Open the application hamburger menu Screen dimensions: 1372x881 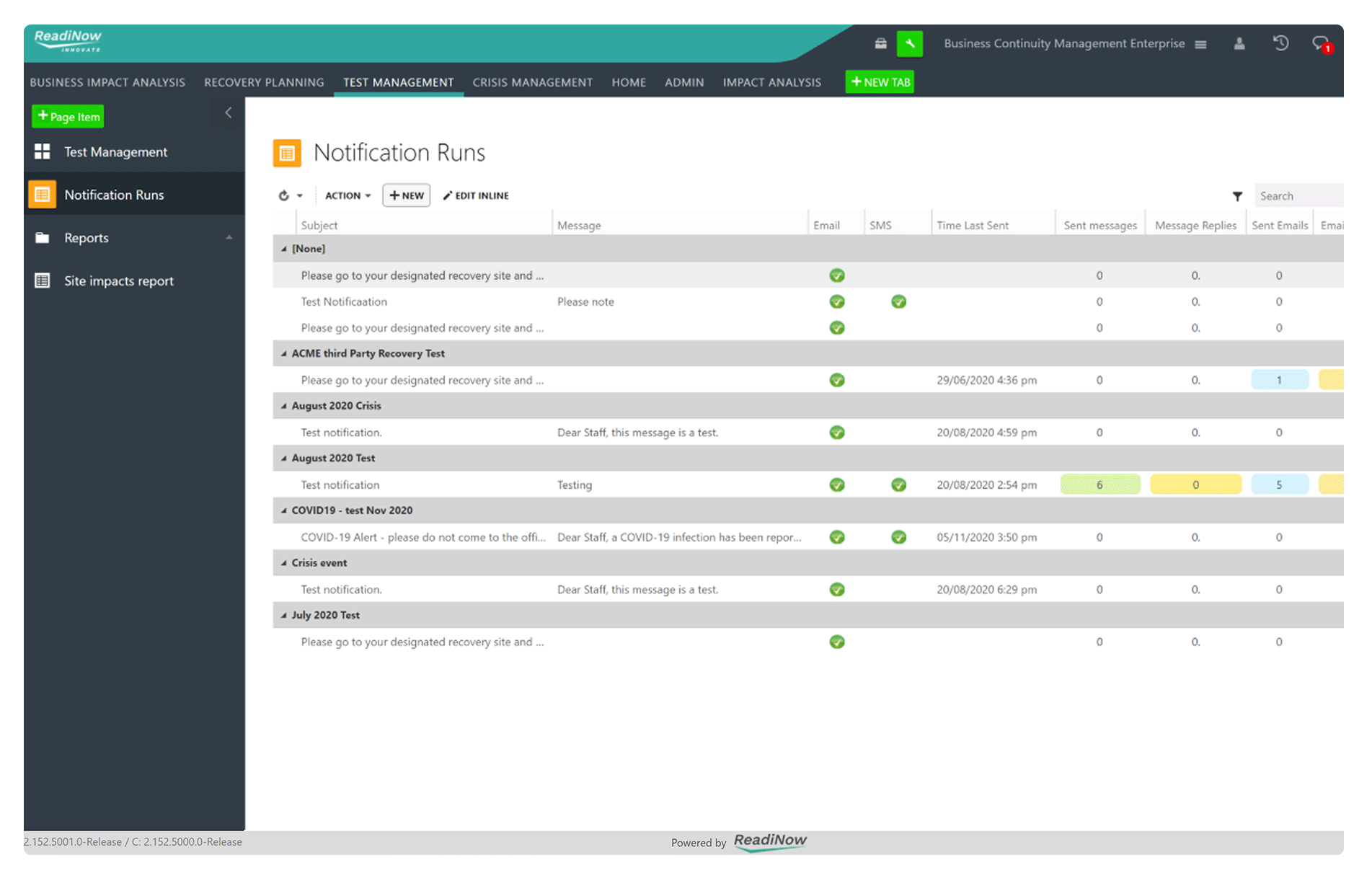point(1200,45)
